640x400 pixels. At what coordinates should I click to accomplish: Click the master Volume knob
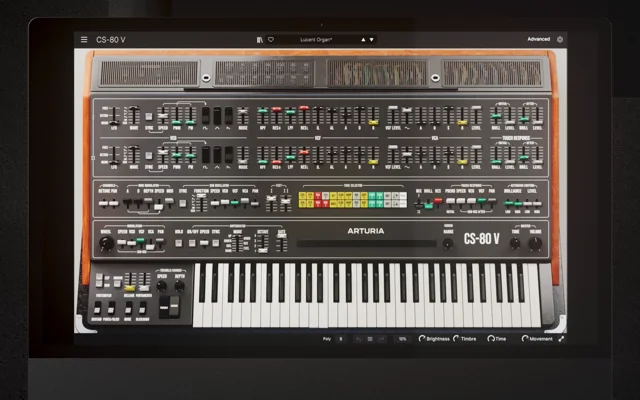535,244
